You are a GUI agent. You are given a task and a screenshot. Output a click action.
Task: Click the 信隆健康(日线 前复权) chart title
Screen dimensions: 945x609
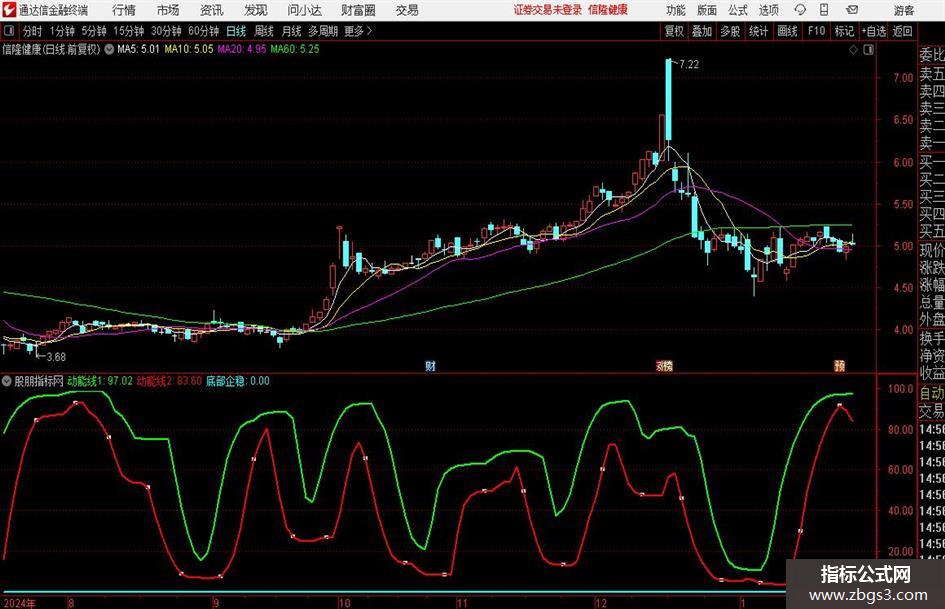pos(51,49)
